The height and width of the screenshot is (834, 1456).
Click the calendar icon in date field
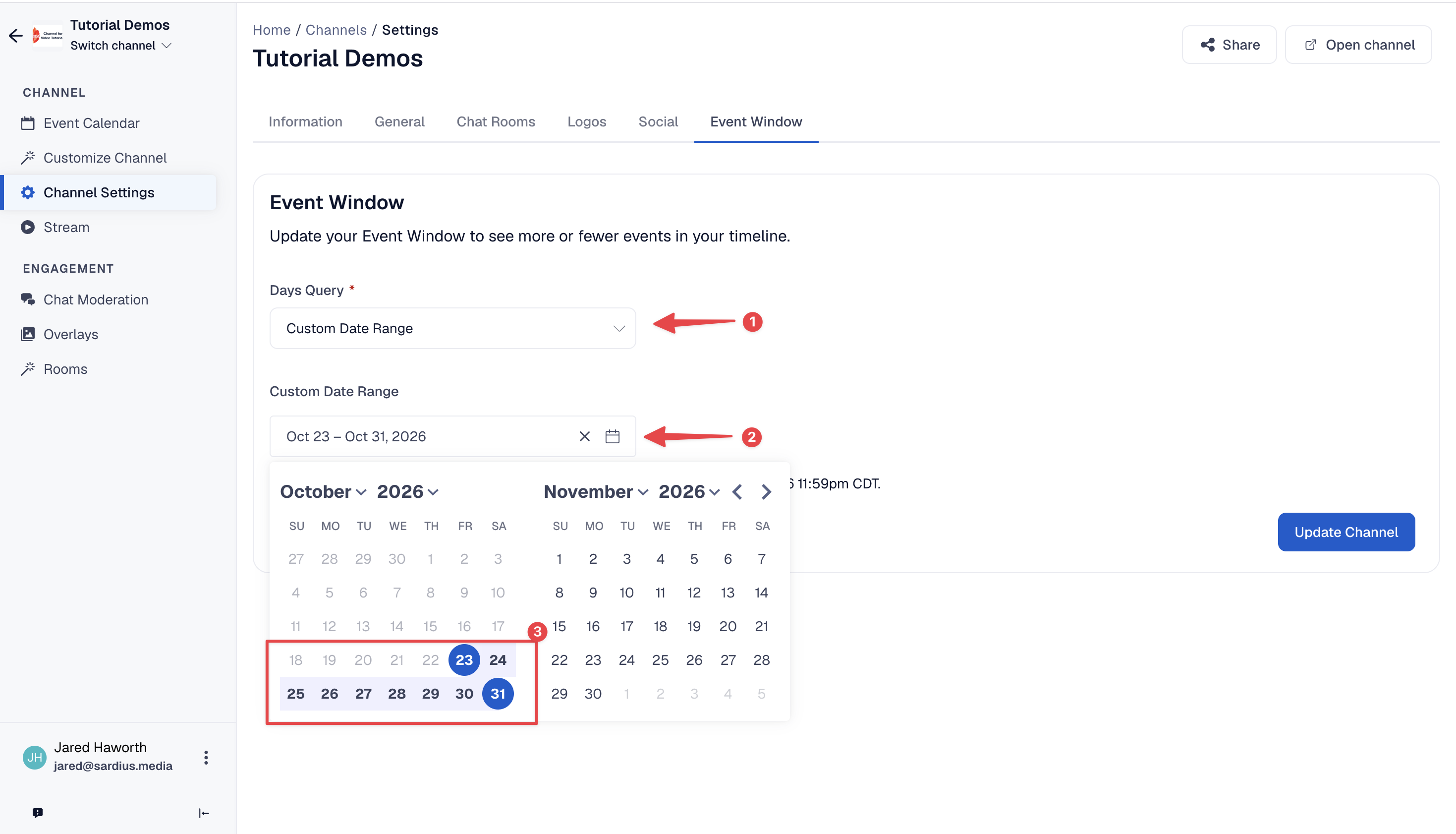tap(613, 436)
